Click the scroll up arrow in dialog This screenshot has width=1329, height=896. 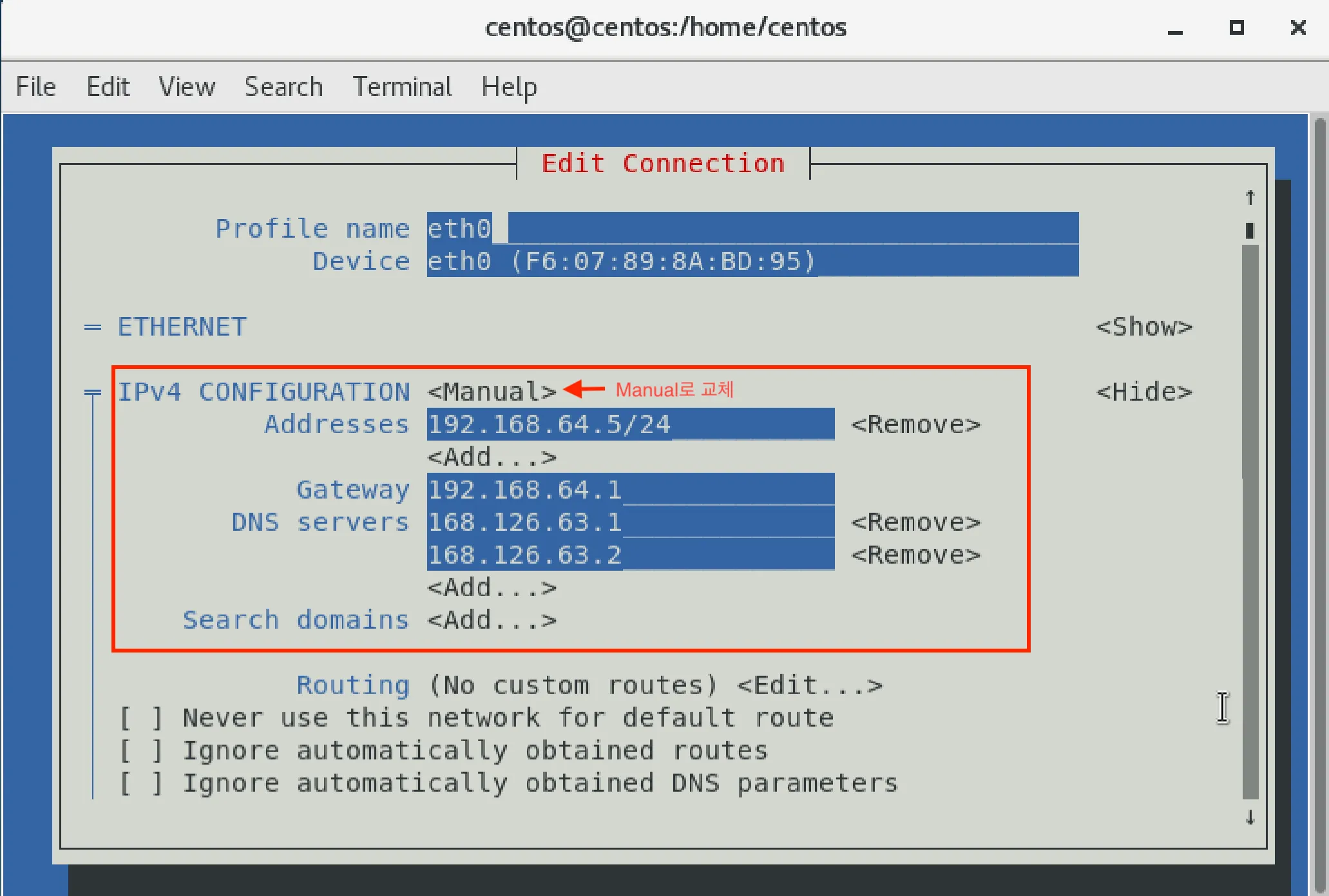pyautogui.click(x=1250, y=197)
